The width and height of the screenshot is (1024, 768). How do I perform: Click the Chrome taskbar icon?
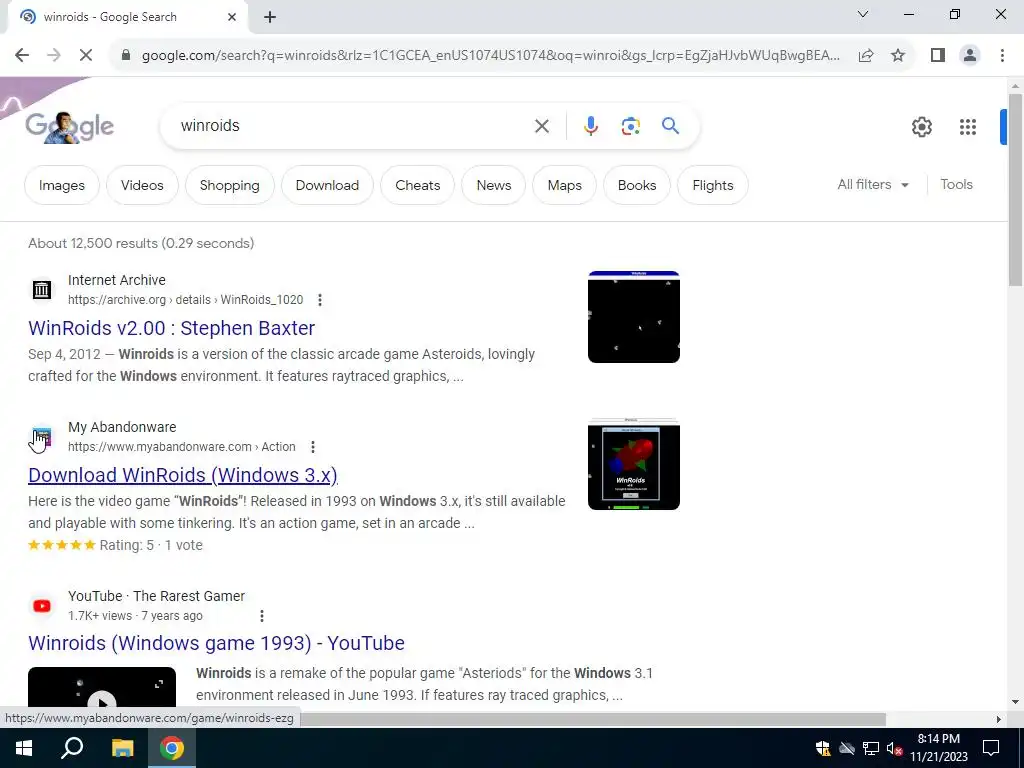click(x=172, y=748)
